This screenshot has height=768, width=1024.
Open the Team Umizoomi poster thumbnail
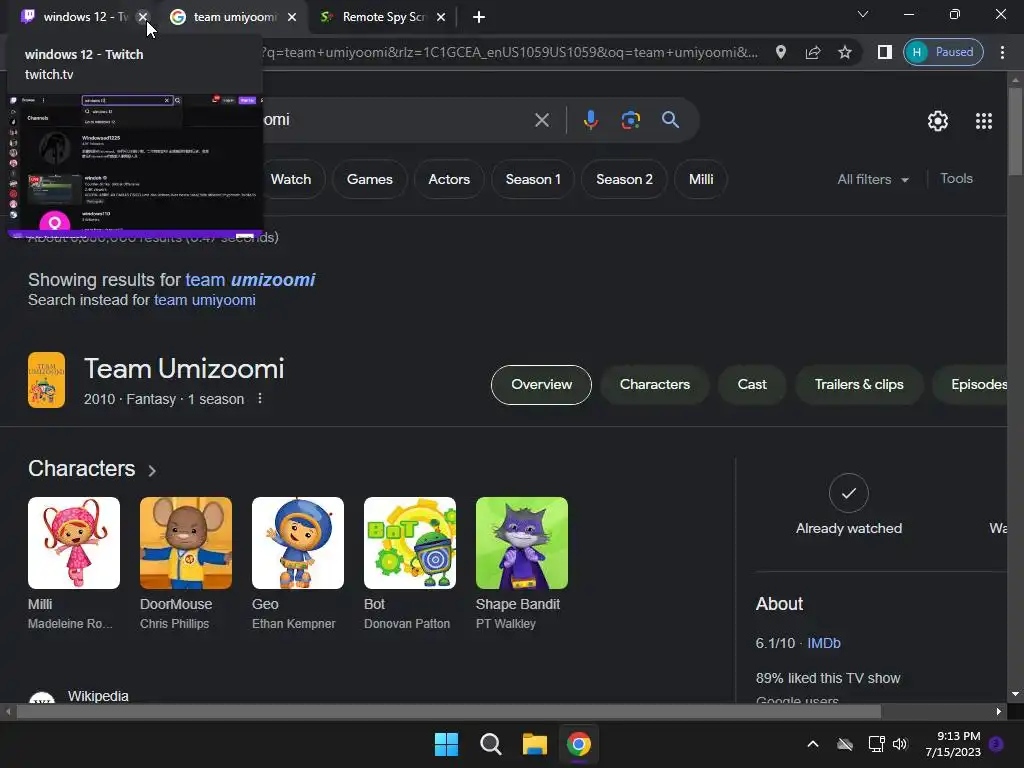click(x=46, y=380)
